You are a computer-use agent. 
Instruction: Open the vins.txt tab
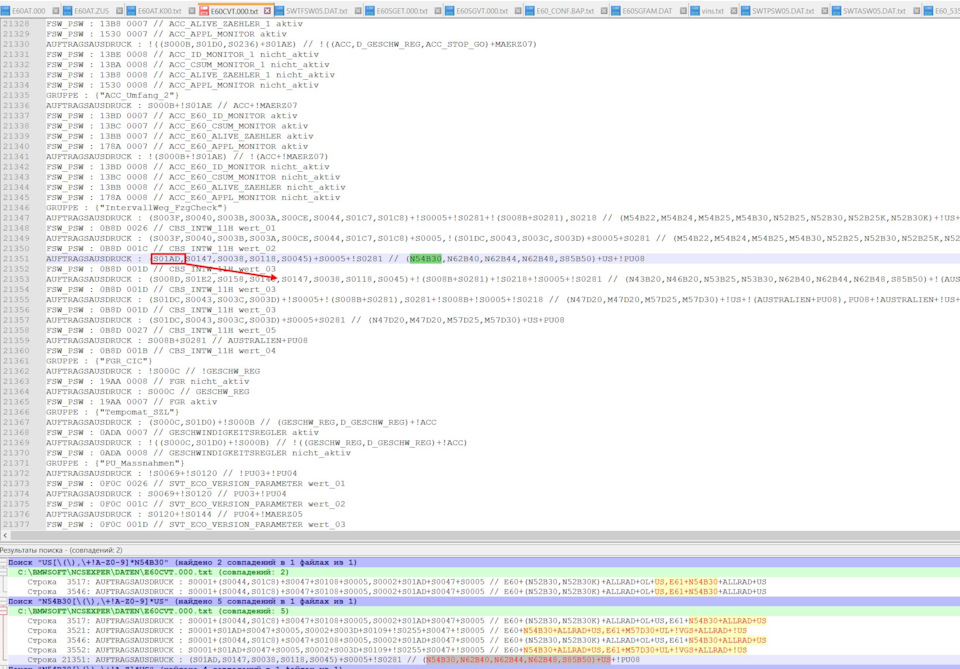coord(713,11)
